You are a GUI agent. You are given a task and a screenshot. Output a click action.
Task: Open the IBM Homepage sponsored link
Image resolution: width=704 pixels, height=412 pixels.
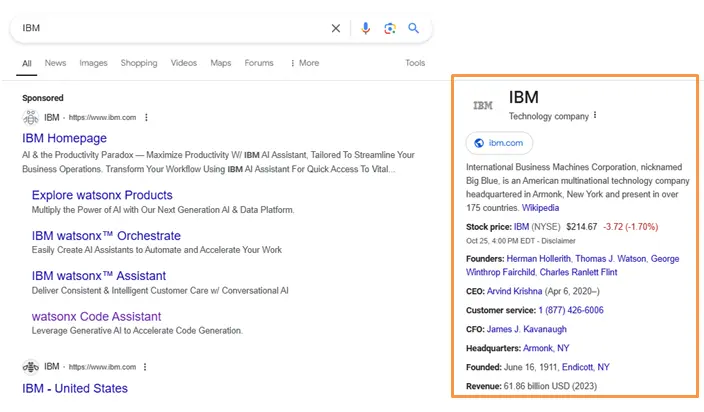click(x=64, y=138)
